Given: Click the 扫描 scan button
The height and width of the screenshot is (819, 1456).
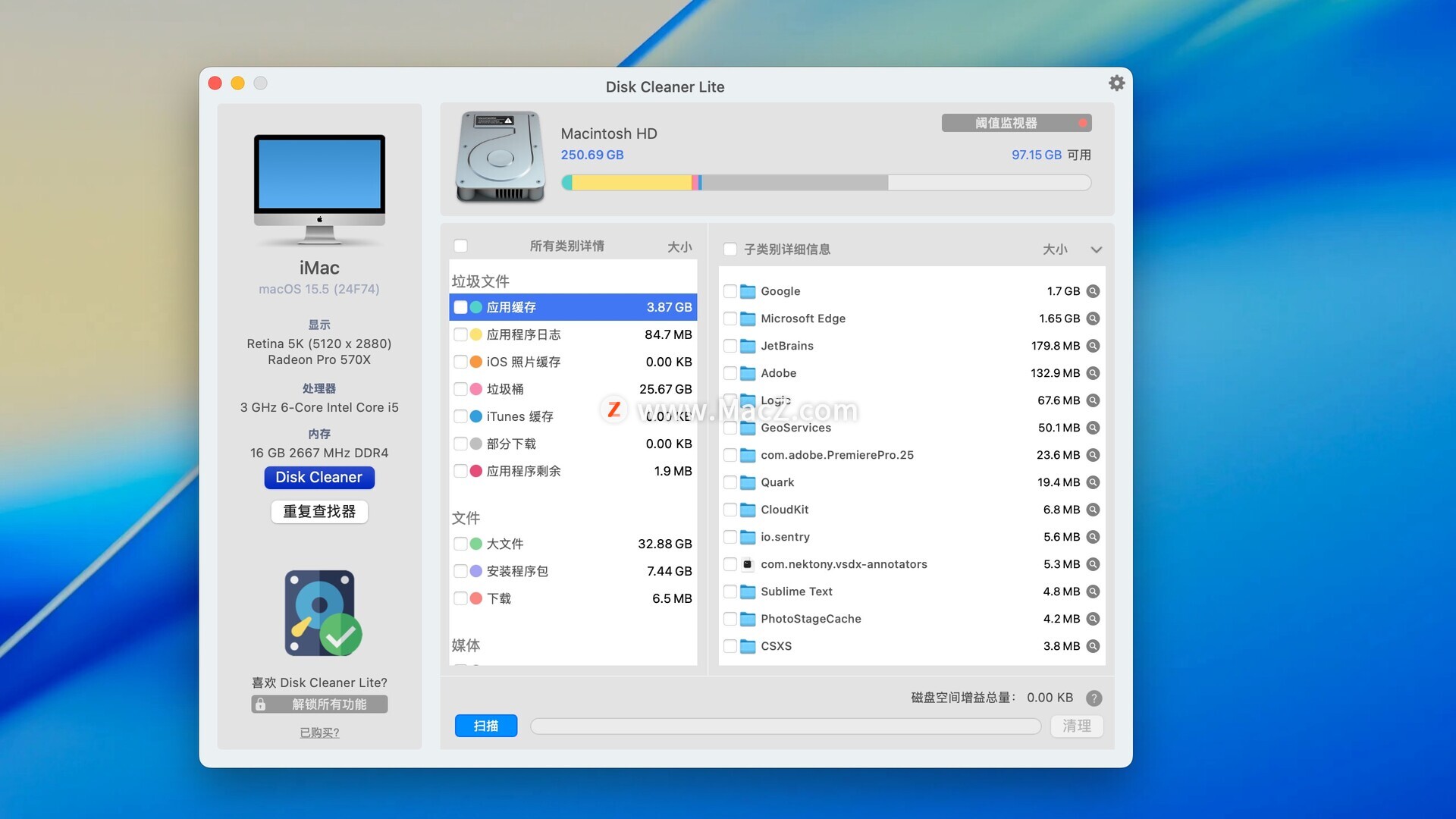Looking at the screenshot, I should point(486,726).
